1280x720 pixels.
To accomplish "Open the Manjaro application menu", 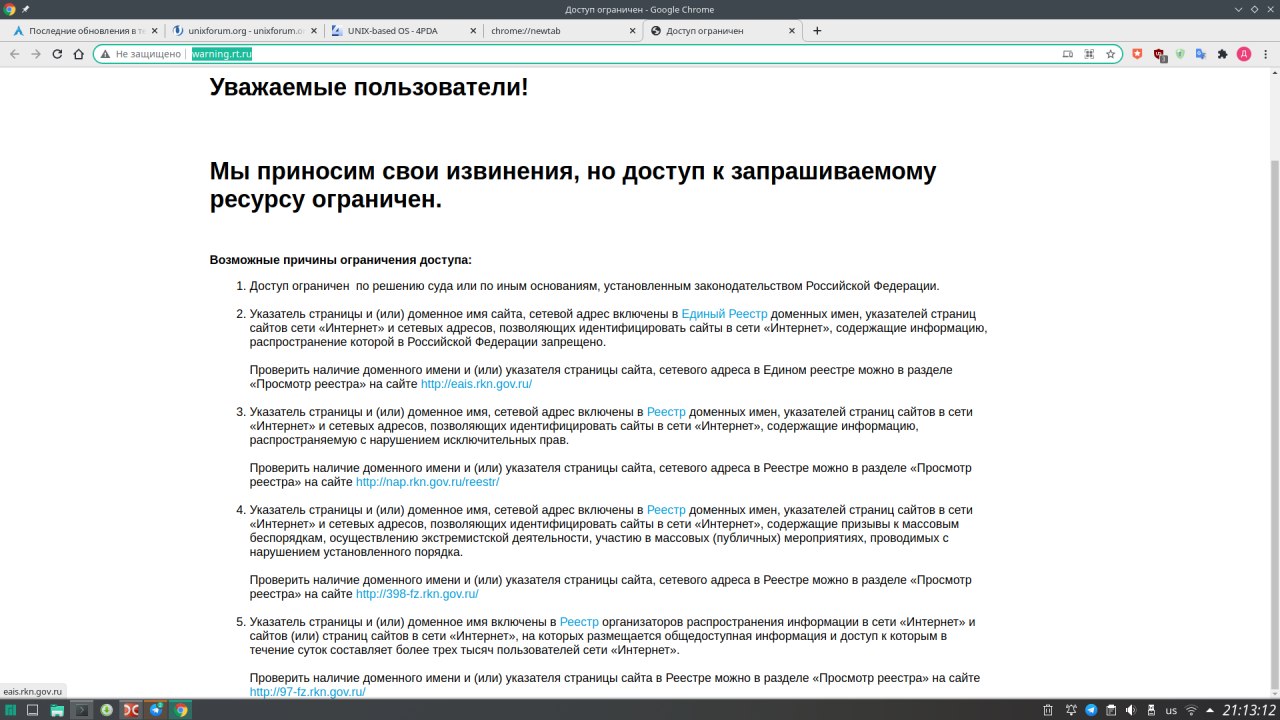I will coord(10,710).
